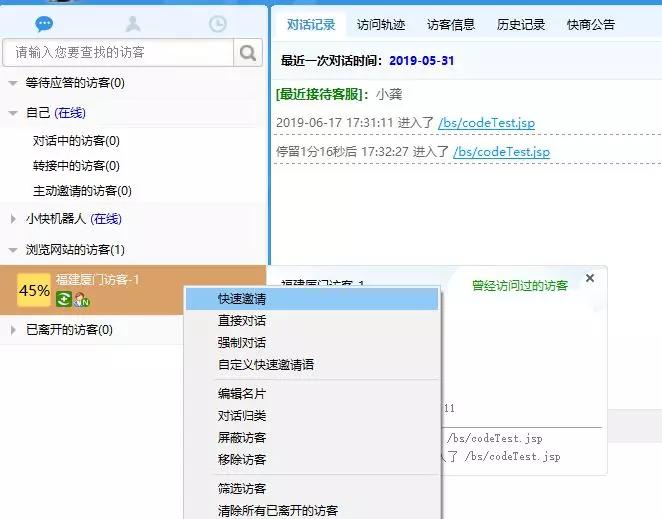Select 快速邀请 from the context menu
662x519 pixels.
coord(242,299)
